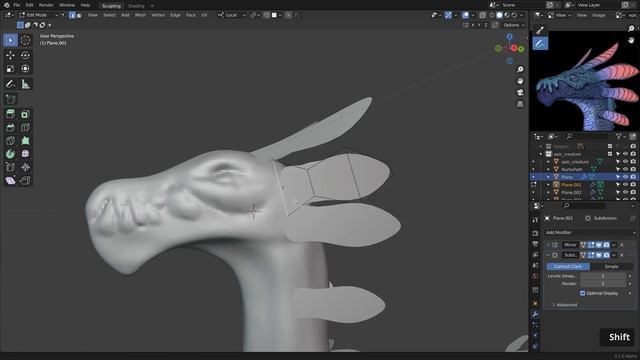Image resolution: width=640 pixels, height=360 pixels.
Task: Collapse the Subdivision modifier panel
Action: pyautogui.click(x=548, y=255)
